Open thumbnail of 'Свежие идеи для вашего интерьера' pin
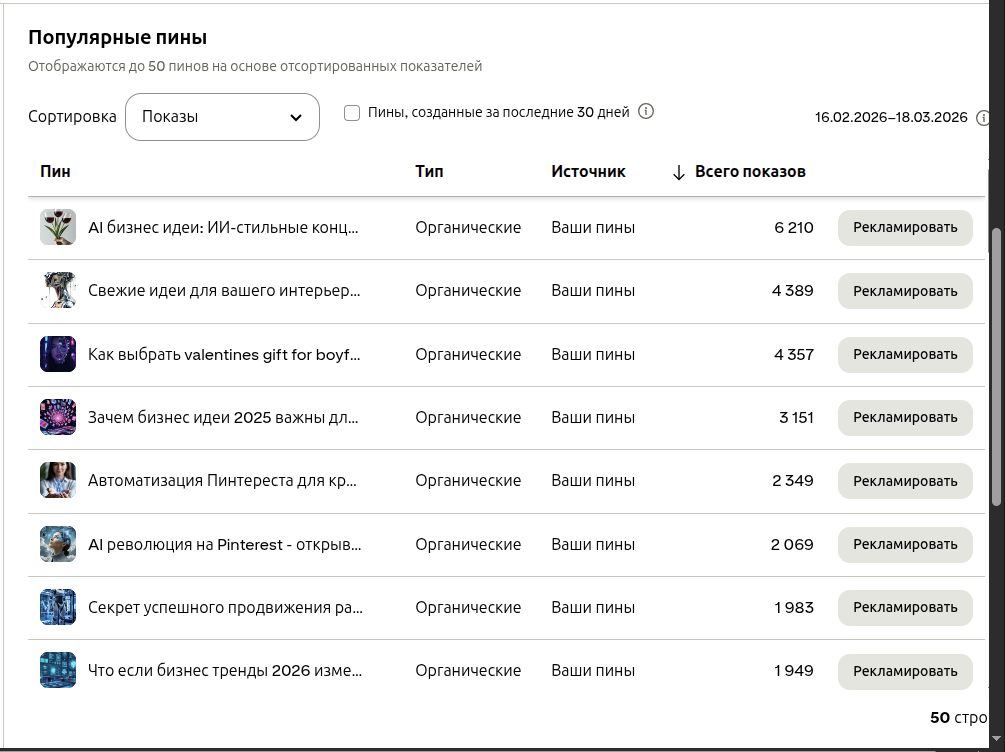The image size is (1005, 752). 58,291
